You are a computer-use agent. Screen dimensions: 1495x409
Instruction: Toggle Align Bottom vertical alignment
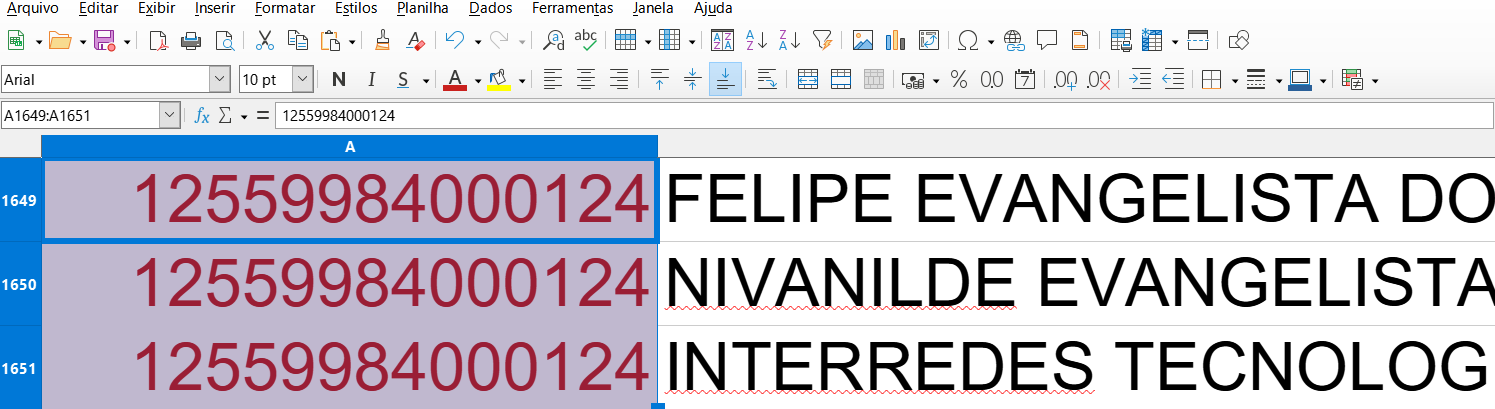pyautogui.click(x=726, y=80)
